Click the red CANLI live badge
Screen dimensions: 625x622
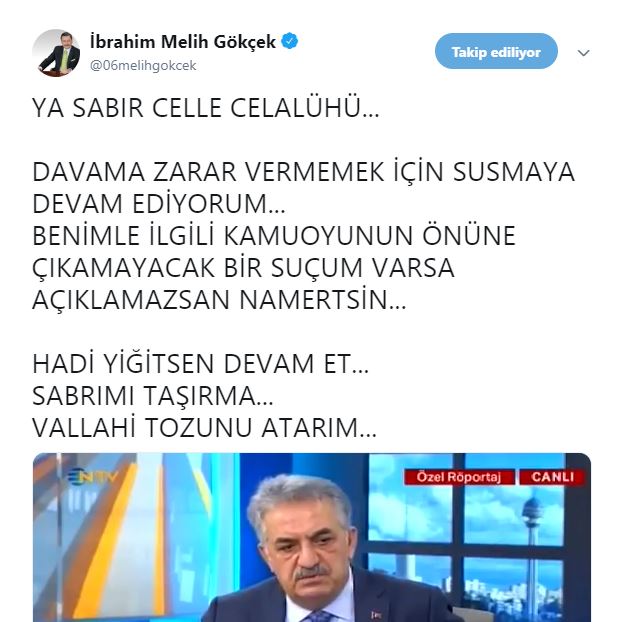(x=552, y=477)
